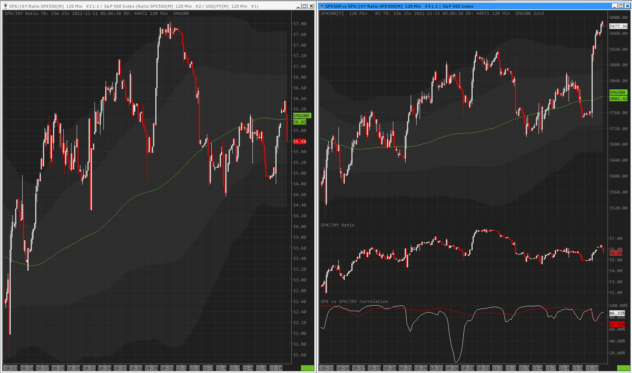Click the SPX vs SPX/JXY Correlation subgraph label
Screen dimensions: 632x373
354,302
